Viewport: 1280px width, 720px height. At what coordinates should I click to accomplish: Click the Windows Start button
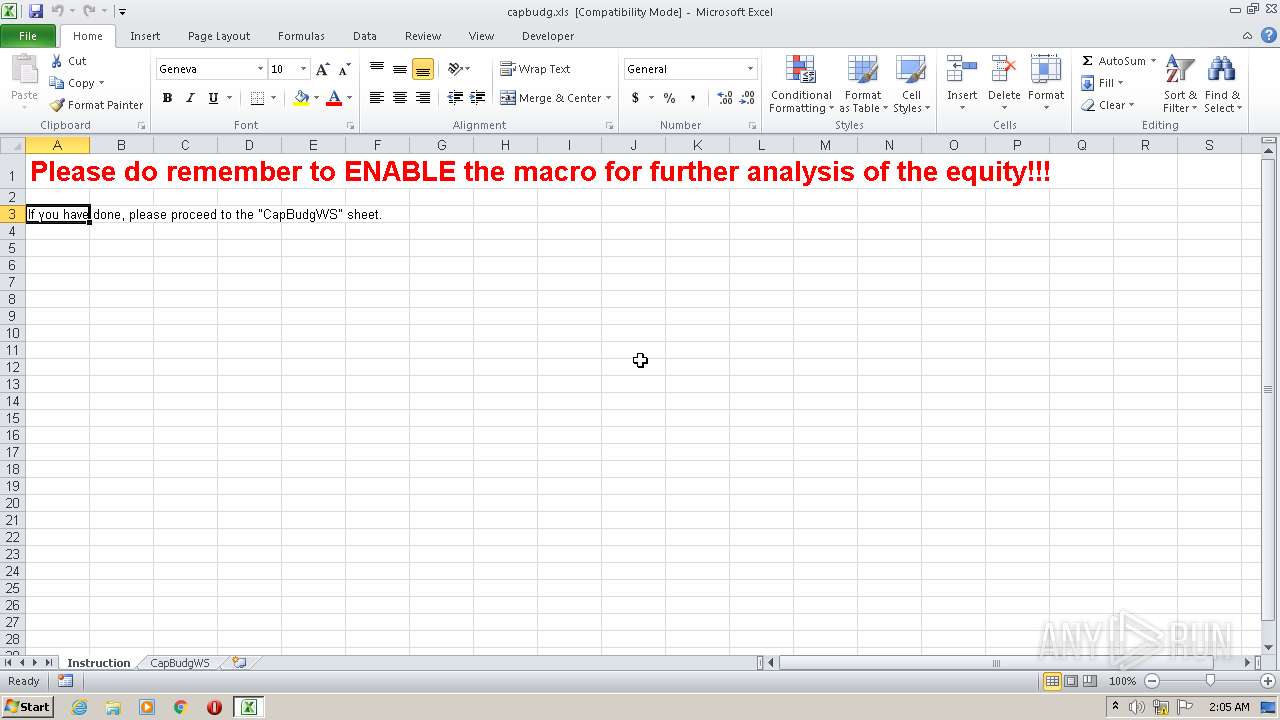[x=27, y=706]
